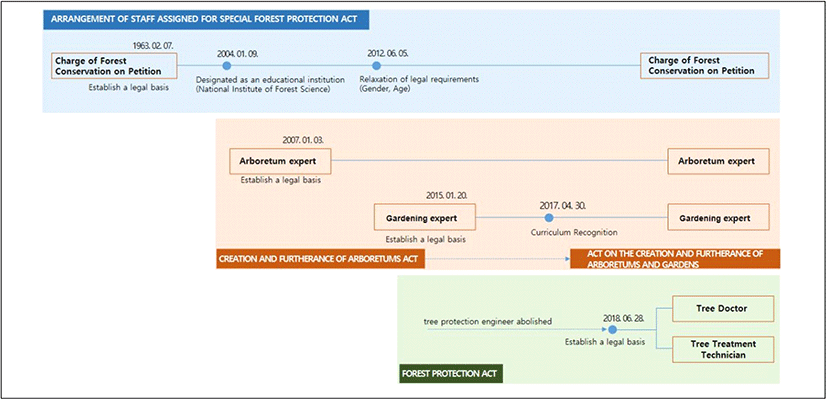This screenshot has width=827, height=400.
Task: Click the green Forest Protection Act label
Action: pos(451,373)
